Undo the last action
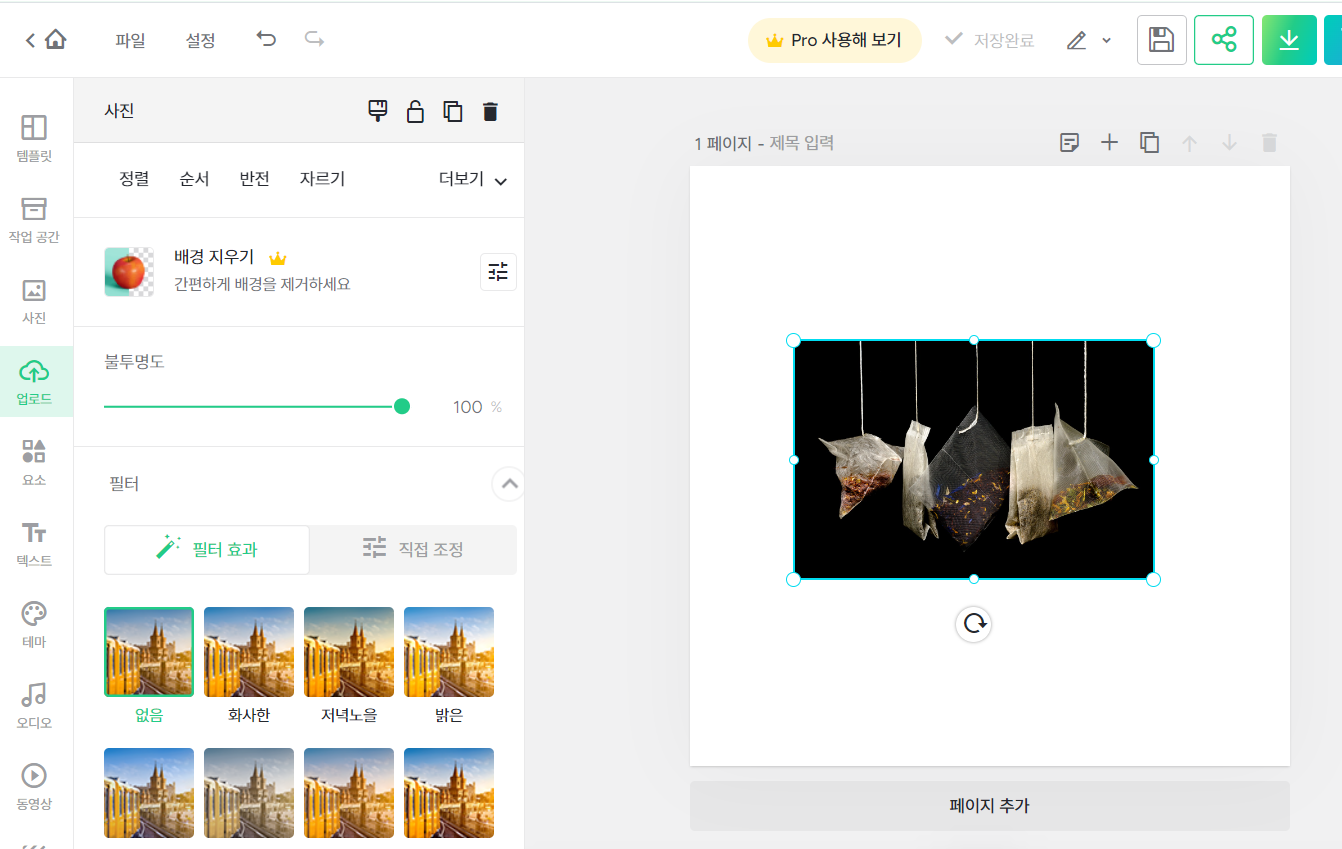 tap(266, 40)
